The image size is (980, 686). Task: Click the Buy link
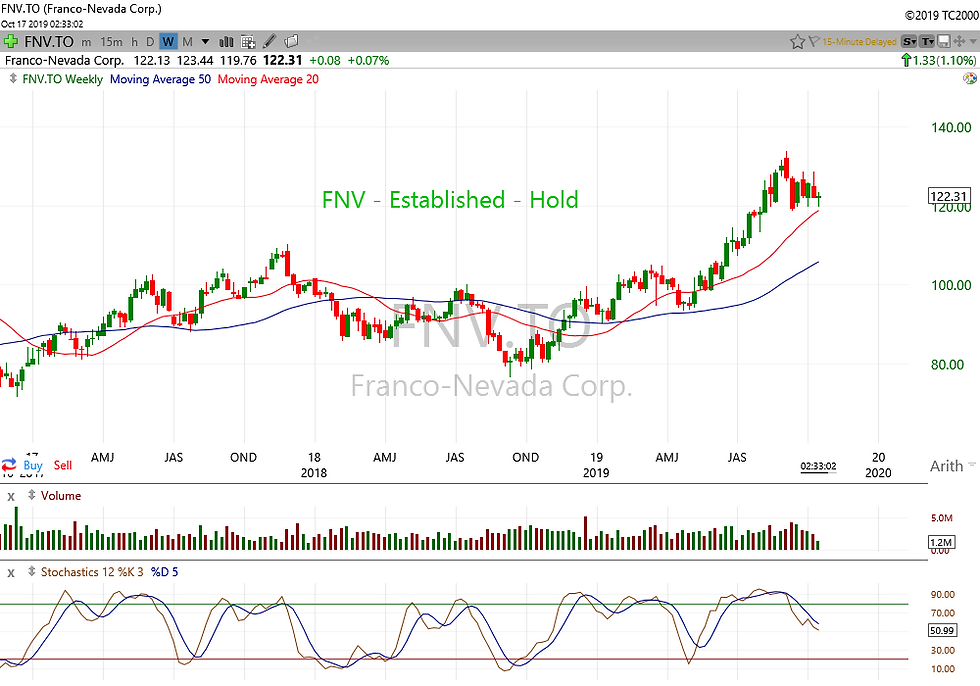pyautogui.click(x=32, y=465)
